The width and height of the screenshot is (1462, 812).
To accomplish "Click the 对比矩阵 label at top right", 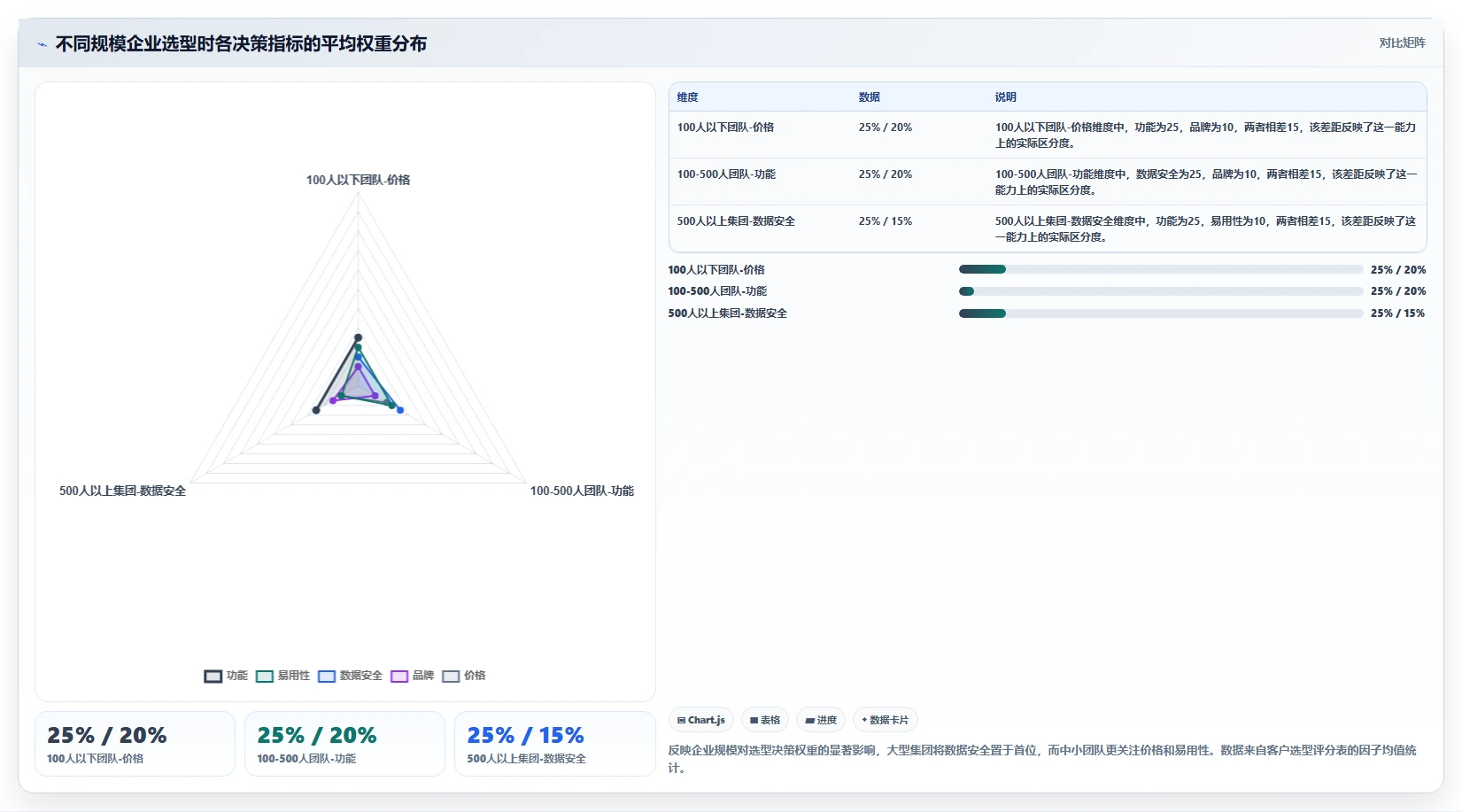I will (1402, 43).
